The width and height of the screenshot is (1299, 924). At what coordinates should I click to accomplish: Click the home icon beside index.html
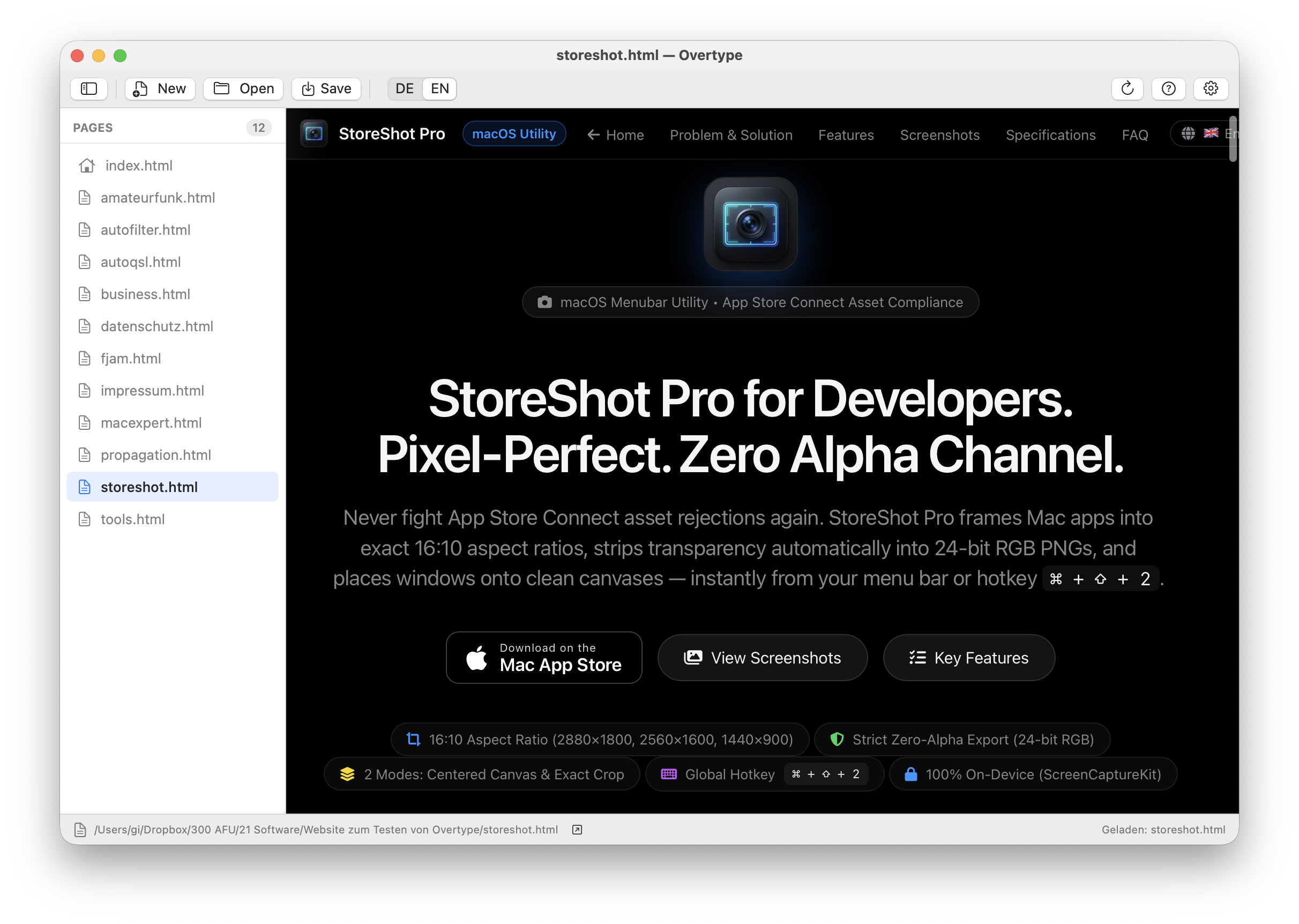point(87,166)
